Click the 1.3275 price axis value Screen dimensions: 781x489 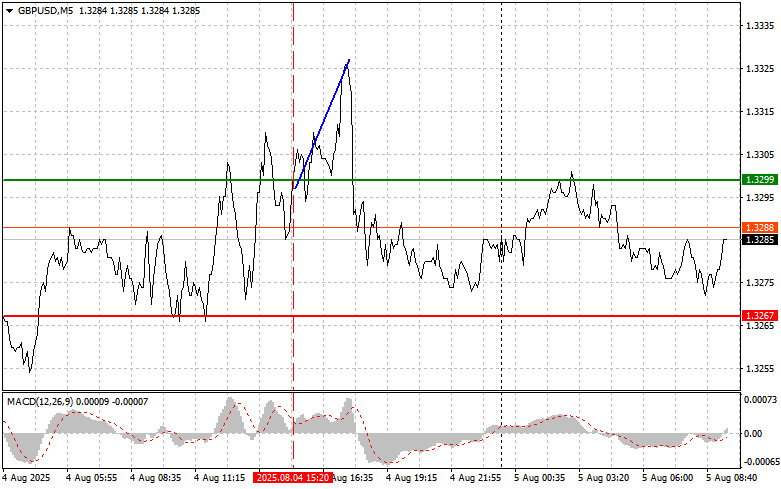point(760,283)
